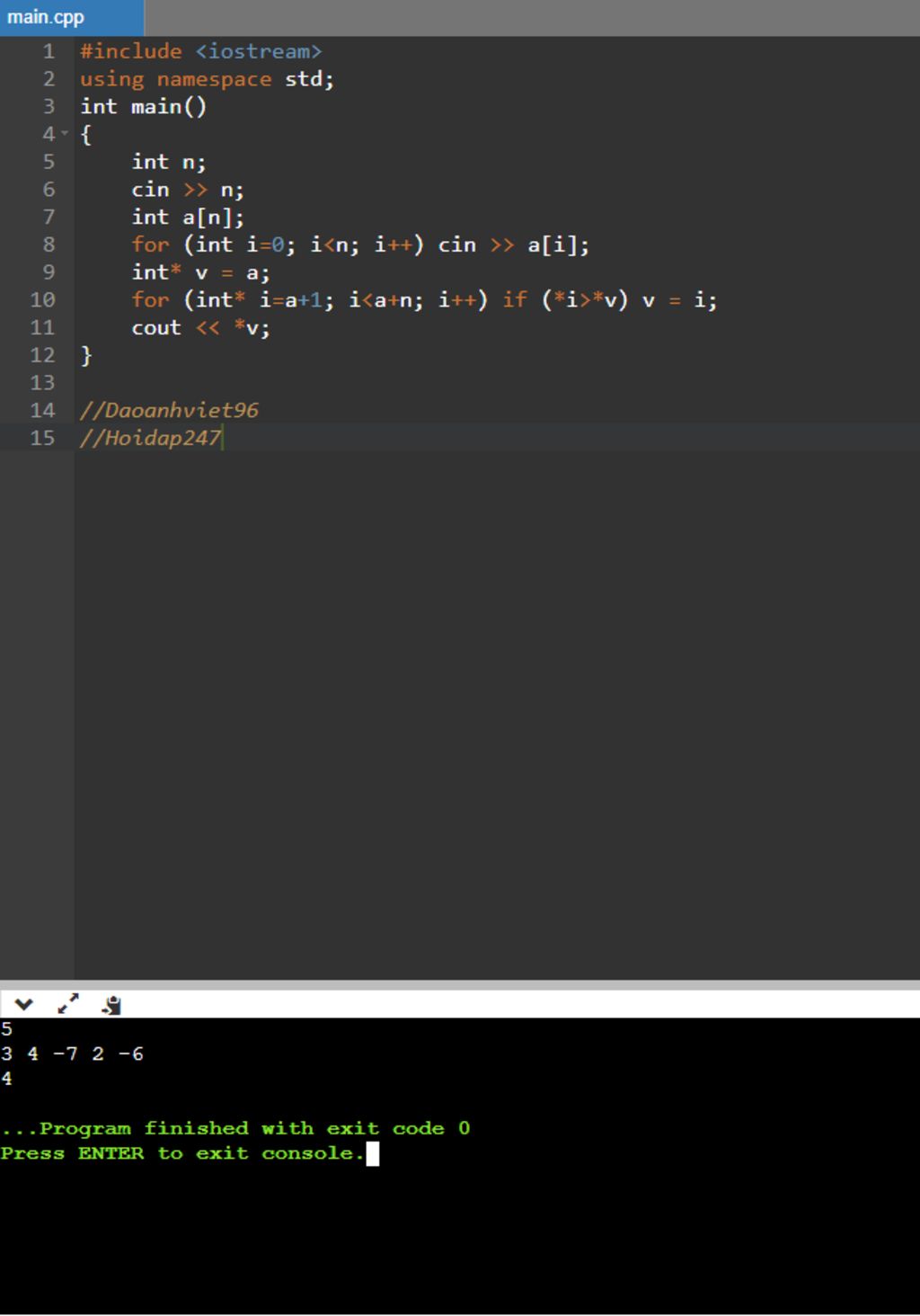Viewport: 920px width, 1316px height.
Task: Click the '#include <iostream>' line
Action: pos(200,51)
